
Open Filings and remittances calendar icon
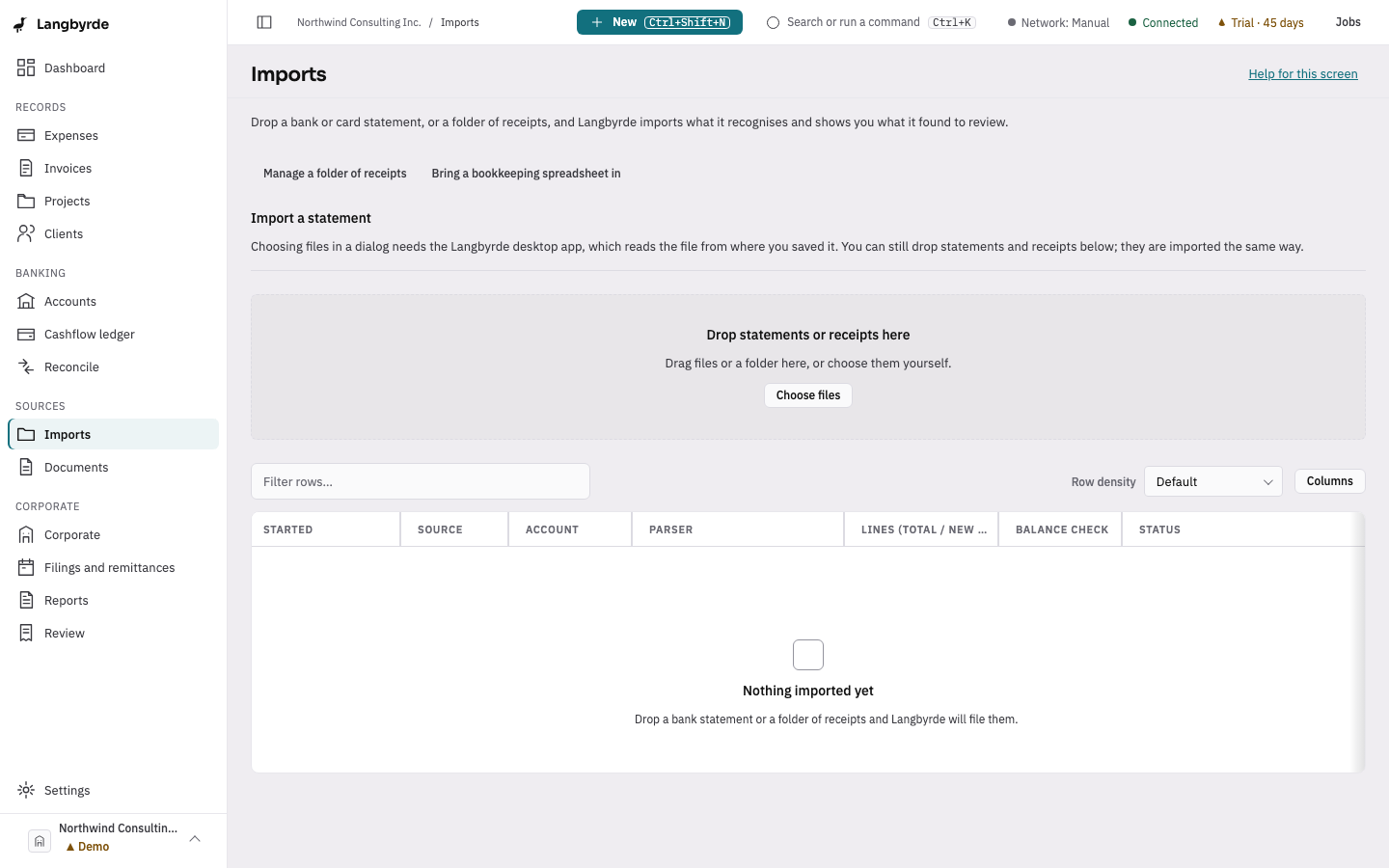[x=26, y=567]
